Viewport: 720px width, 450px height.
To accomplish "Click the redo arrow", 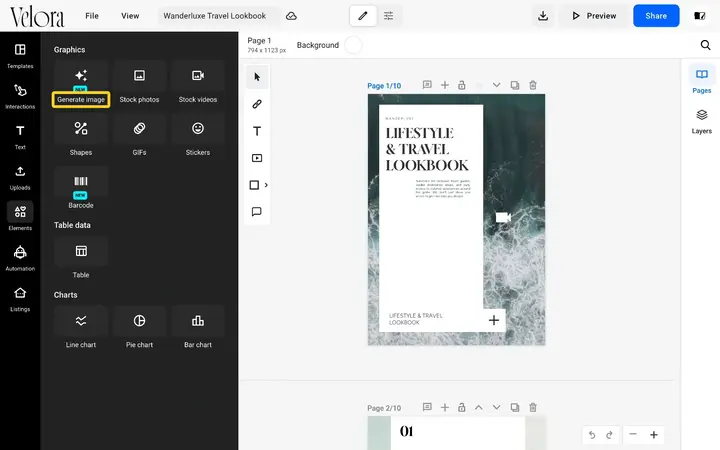I will [x=609, y=434].
